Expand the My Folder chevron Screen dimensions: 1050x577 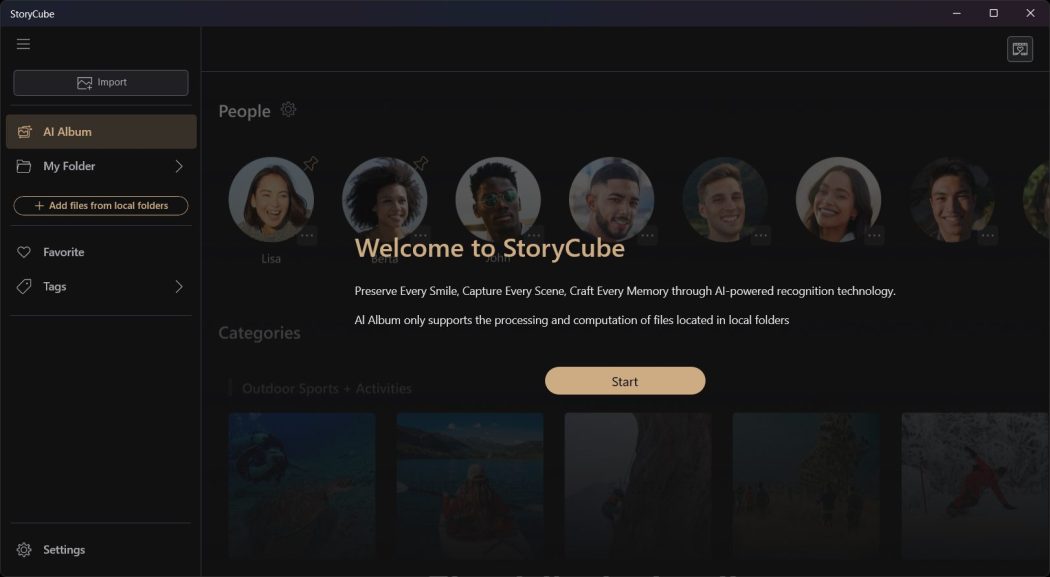pos(179,166)
